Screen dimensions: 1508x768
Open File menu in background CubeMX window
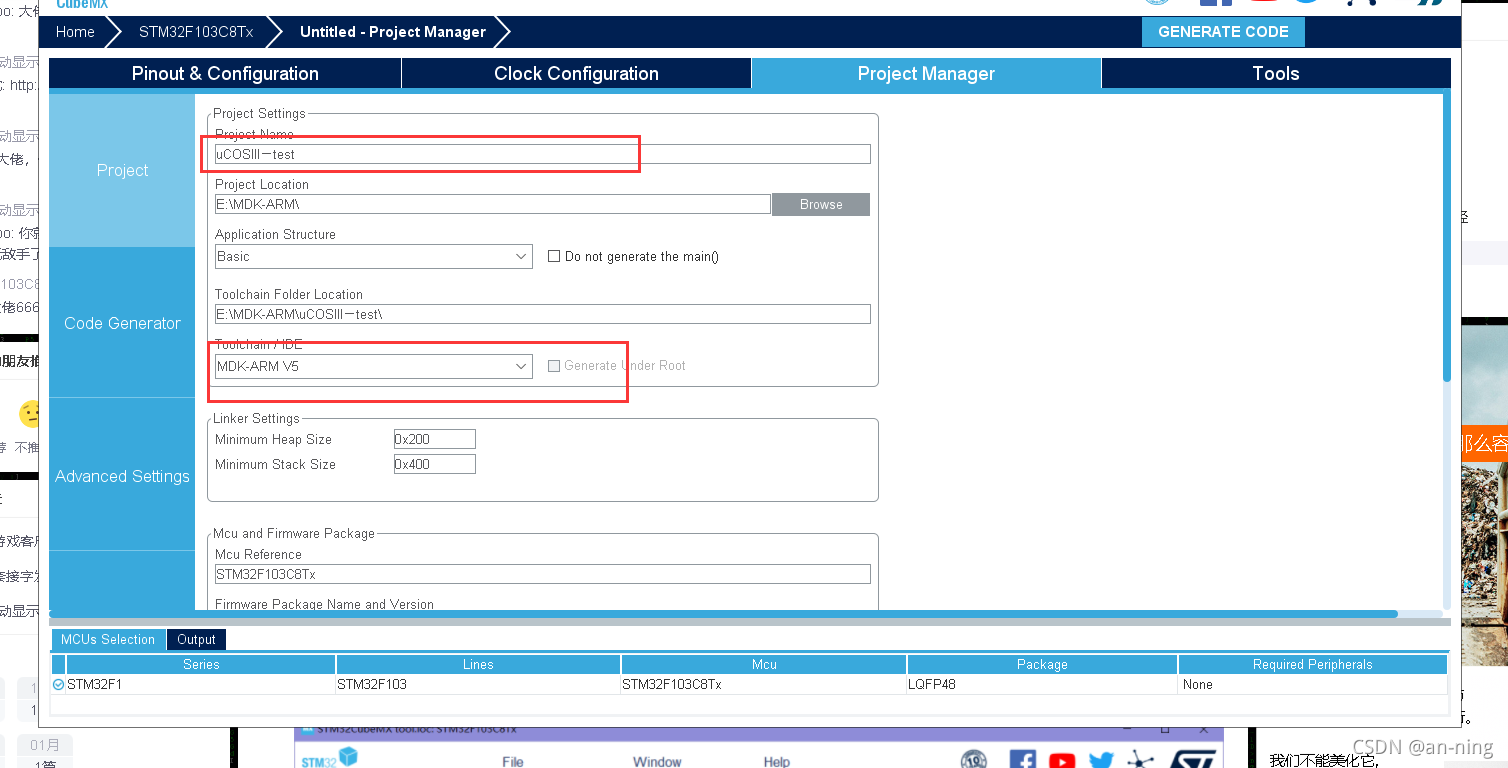(513, 761)
